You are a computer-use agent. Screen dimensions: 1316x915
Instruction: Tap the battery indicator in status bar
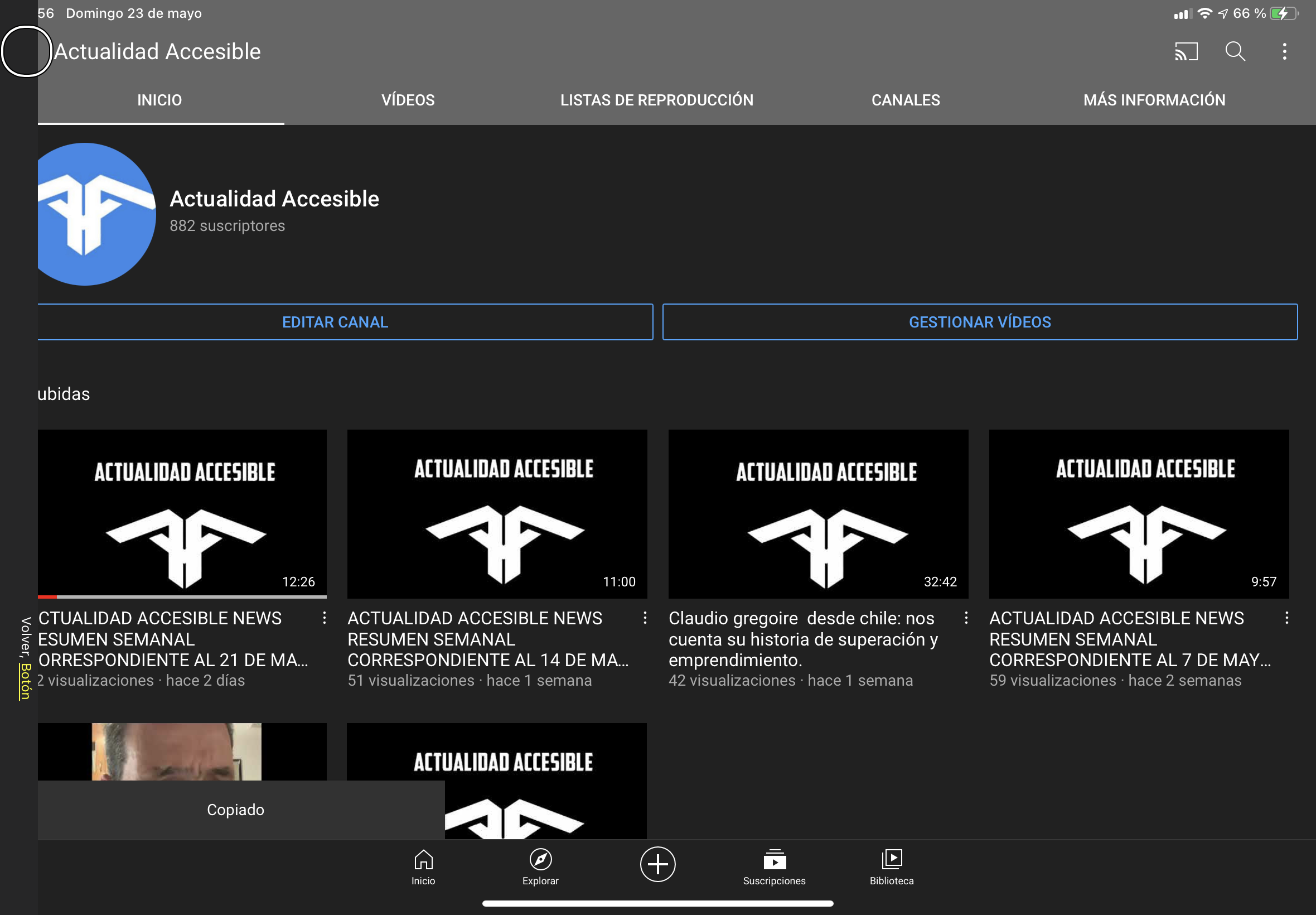click(x=1284, y=13)
